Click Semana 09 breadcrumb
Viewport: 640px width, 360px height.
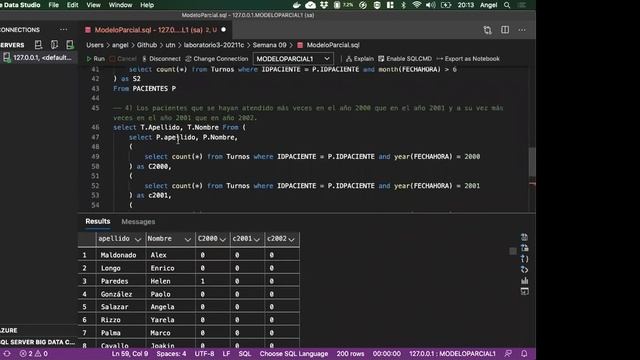[x=269, y=45]
